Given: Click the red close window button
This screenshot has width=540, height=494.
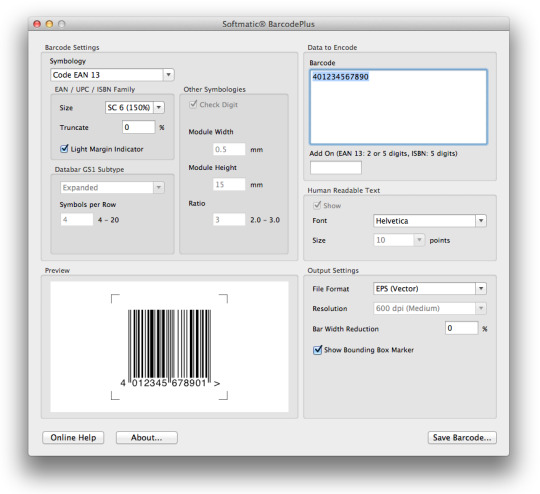Looking at the screenshot, I should click(x=37, y=24).
